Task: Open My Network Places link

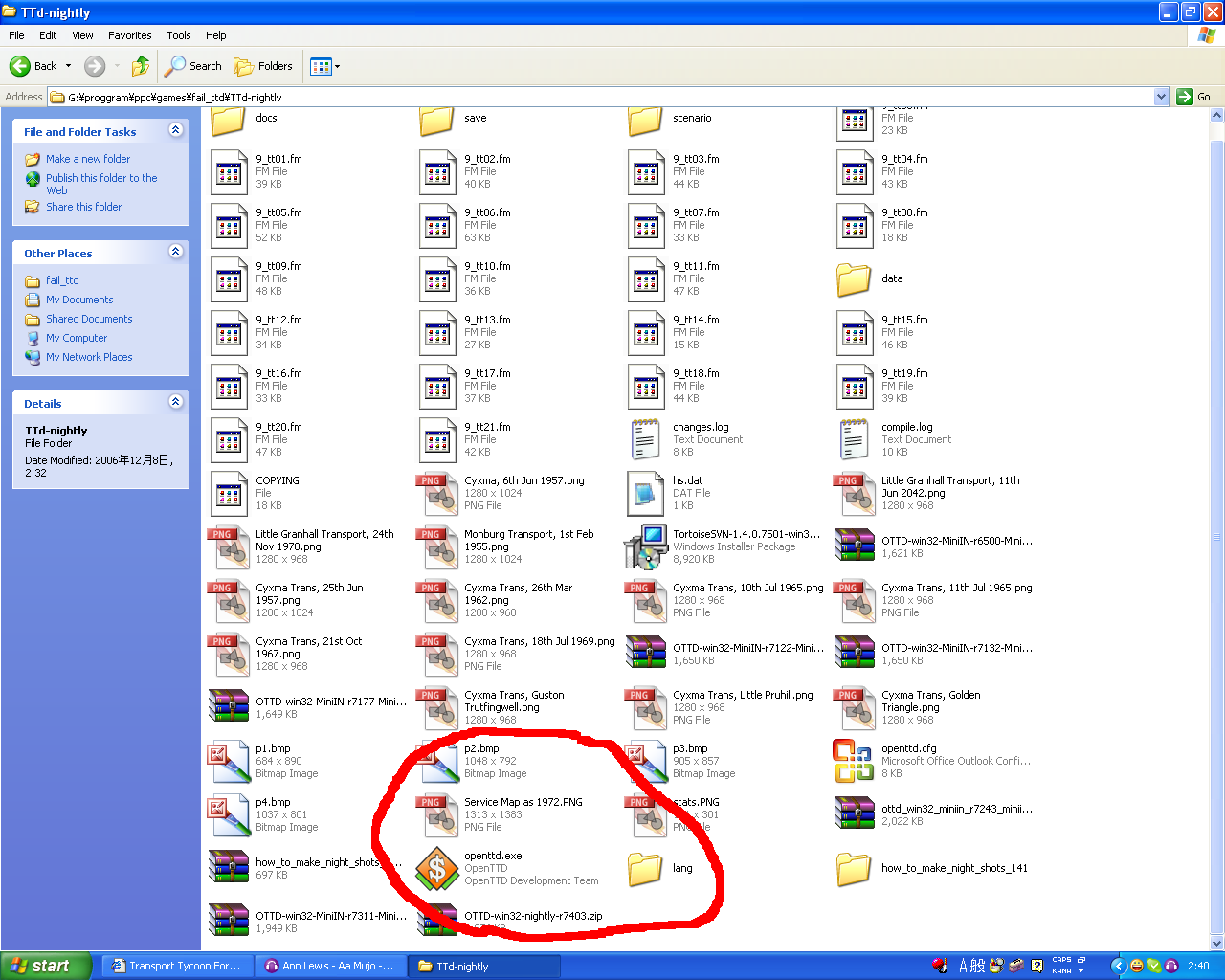Action: (89, 357)
